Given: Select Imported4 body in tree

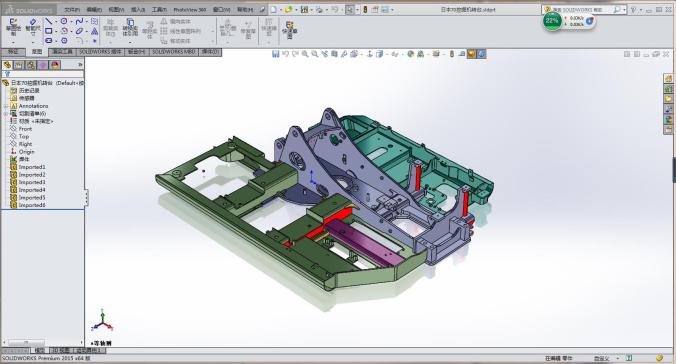Looking at the screenshot, I should coord(31,190).
